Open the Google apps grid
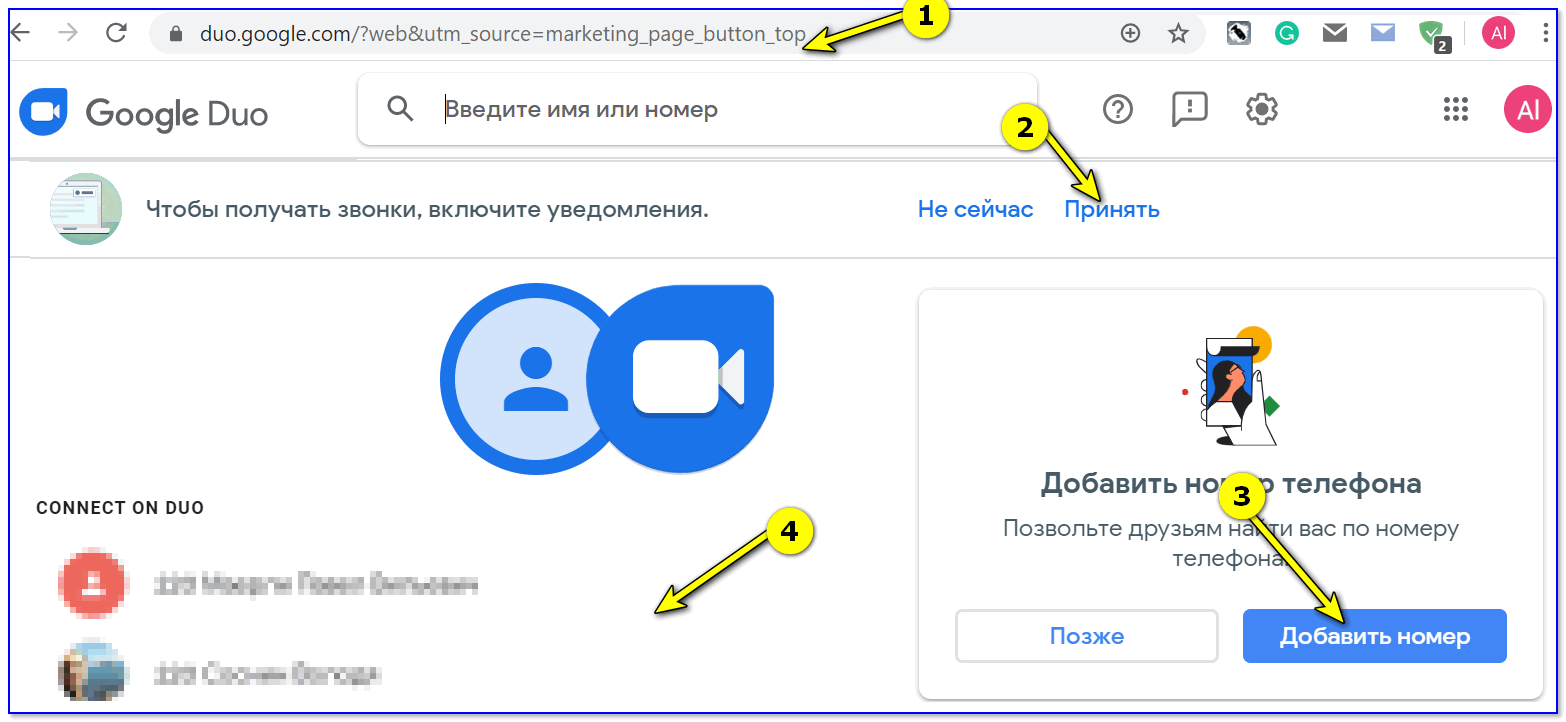This screenshot has width=1566, height=722. click(1455, 109)
